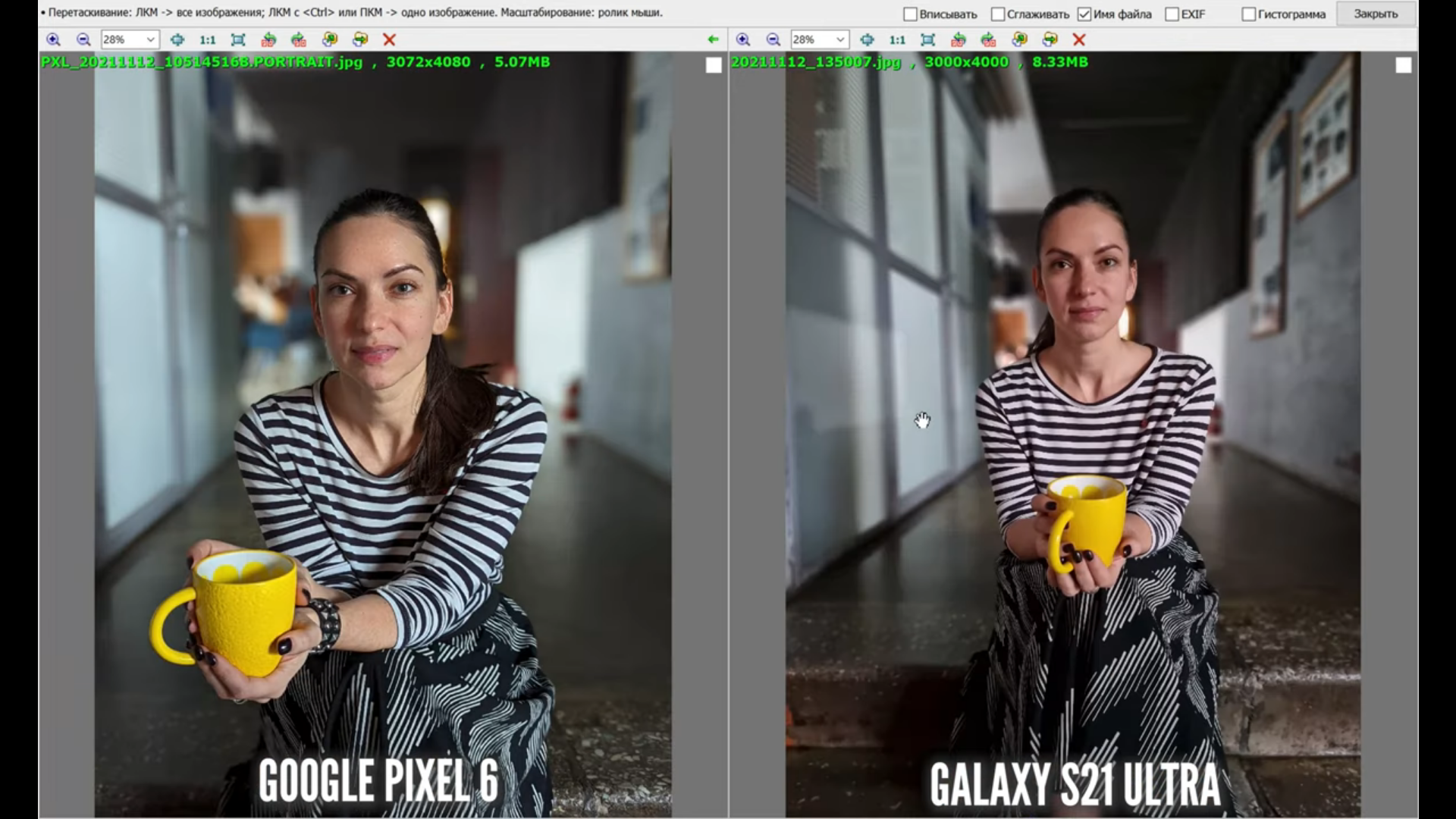Rotate the right image counterclockwise
1456x819 pixels.
[x=959, y=39]
